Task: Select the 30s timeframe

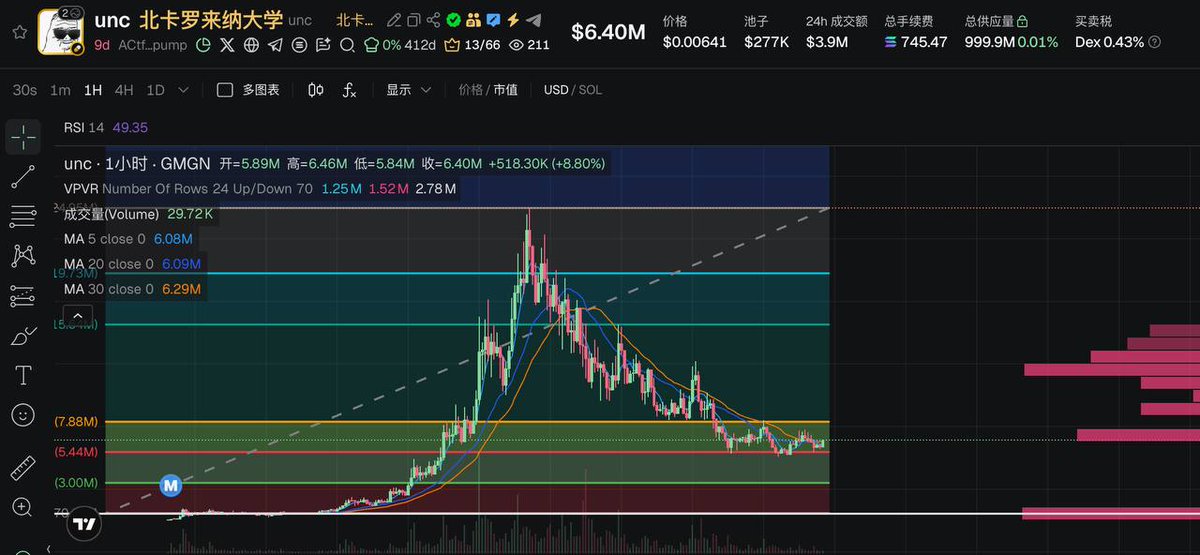Action: click(25, 90)
